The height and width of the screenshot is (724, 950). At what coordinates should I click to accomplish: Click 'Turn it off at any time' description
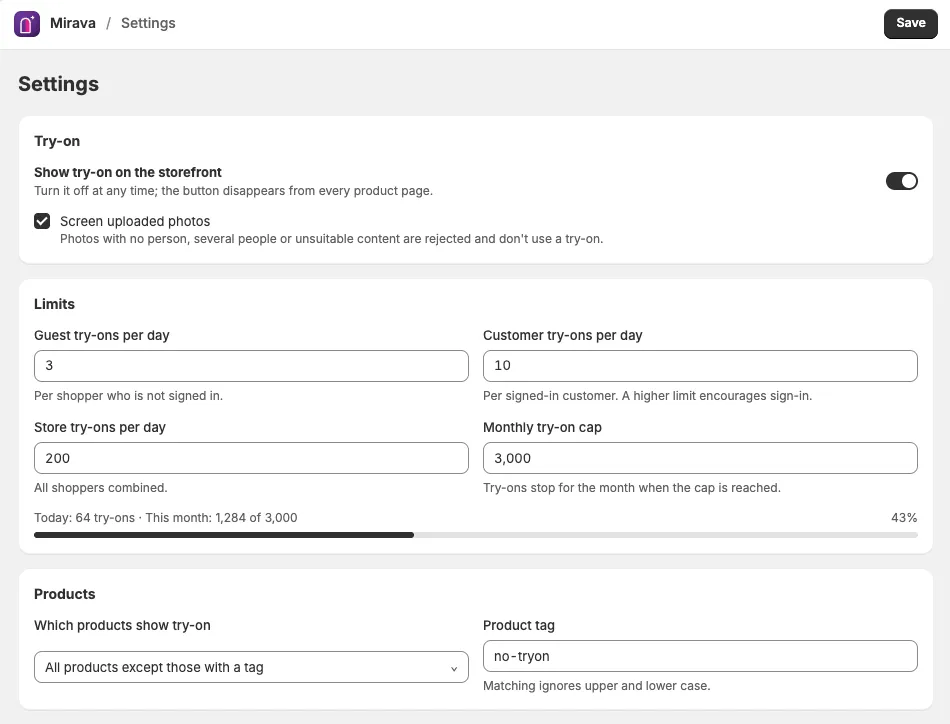point(233,191)
